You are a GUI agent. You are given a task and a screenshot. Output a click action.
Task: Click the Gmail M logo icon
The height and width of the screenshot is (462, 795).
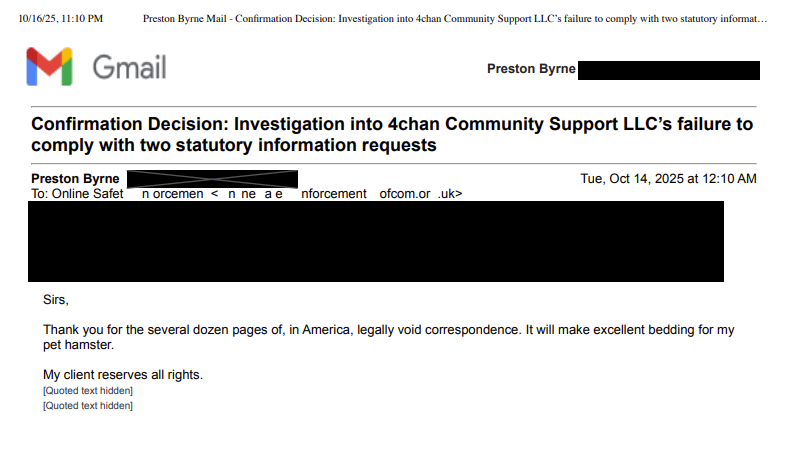pyautogui.click(x=51, y=68)
